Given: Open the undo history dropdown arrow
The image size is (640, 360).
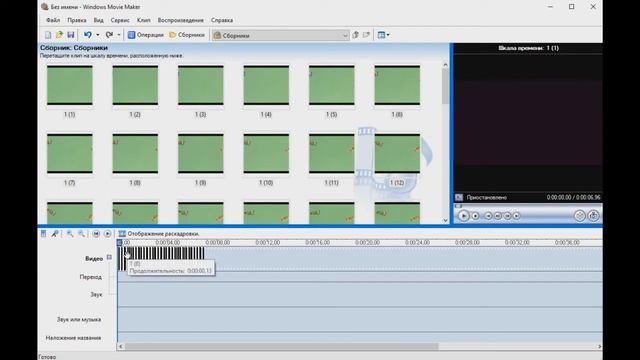Looking at the screenshot, I should tap(98, 35).
